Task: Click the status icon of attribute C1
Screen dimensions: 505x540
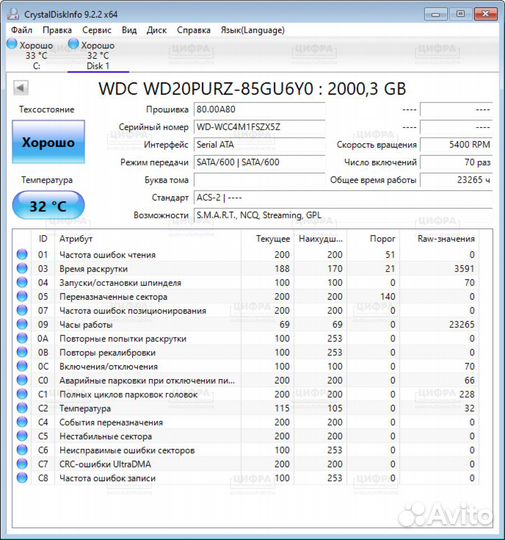Action: (x=22, y=394)
